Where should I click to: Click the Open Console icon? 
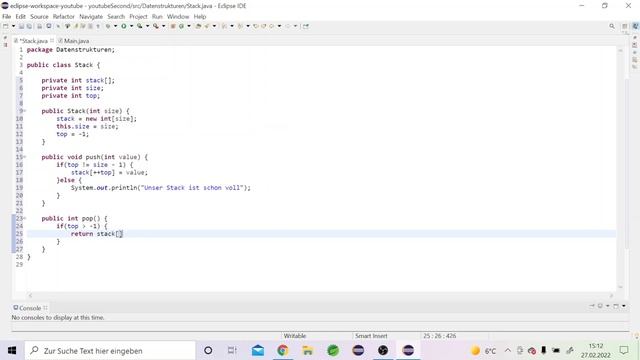[616, 306]
